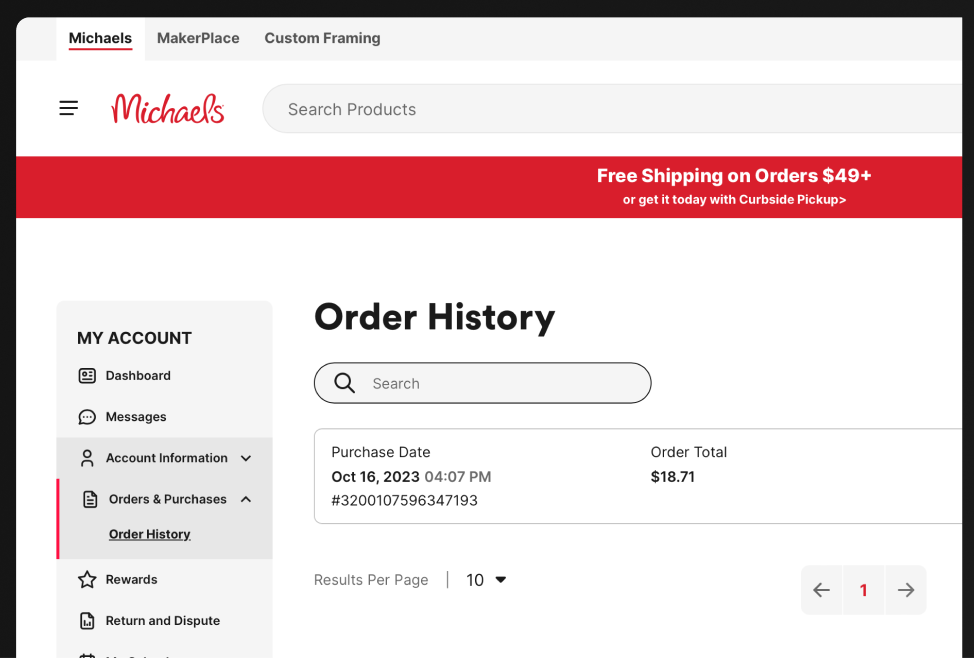Open the Order History link in sidebar
Viewport: 974px width, 658px height.
[149, 534]
